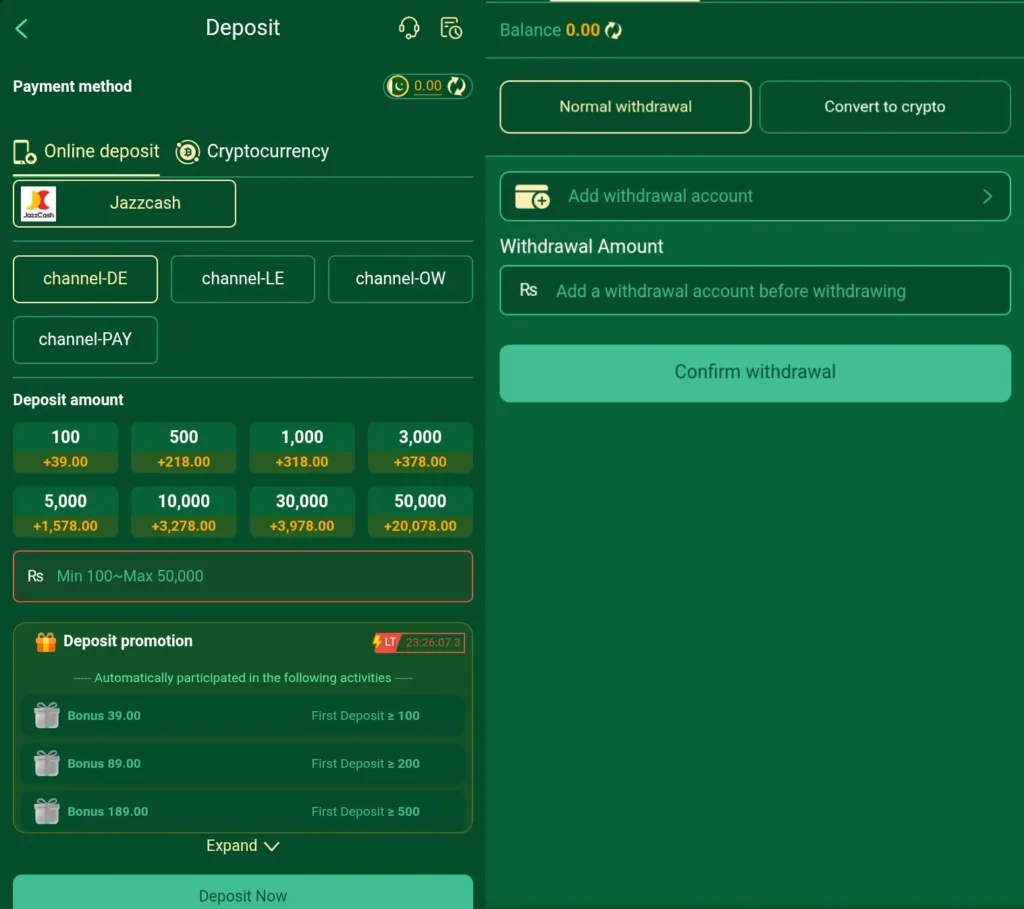The image size is (1024, 909).
Task: Switch to Online deposit tab
Action: (86, 152)
